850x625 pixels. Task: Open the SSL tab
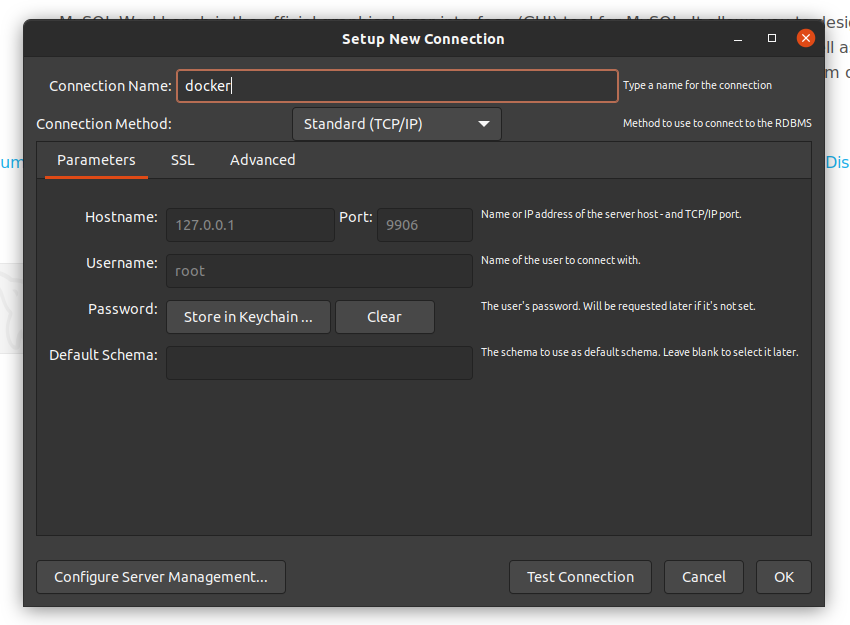[x=183, y=160]
